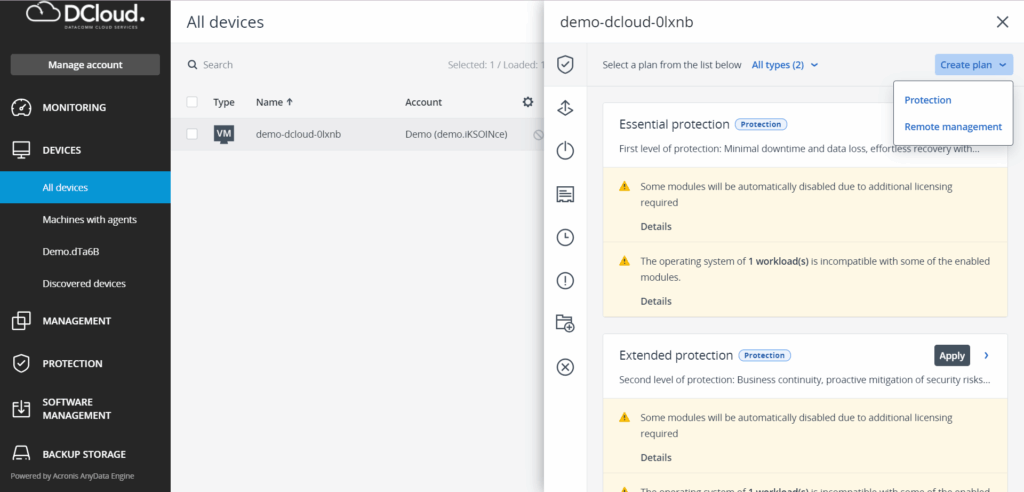
Task: Click the add to group folder icon
Action: point(565,323)
